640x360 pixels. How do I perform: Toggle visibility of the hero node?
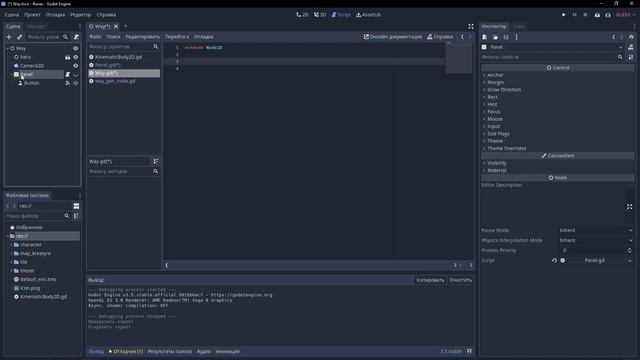[x=76, y=57]
